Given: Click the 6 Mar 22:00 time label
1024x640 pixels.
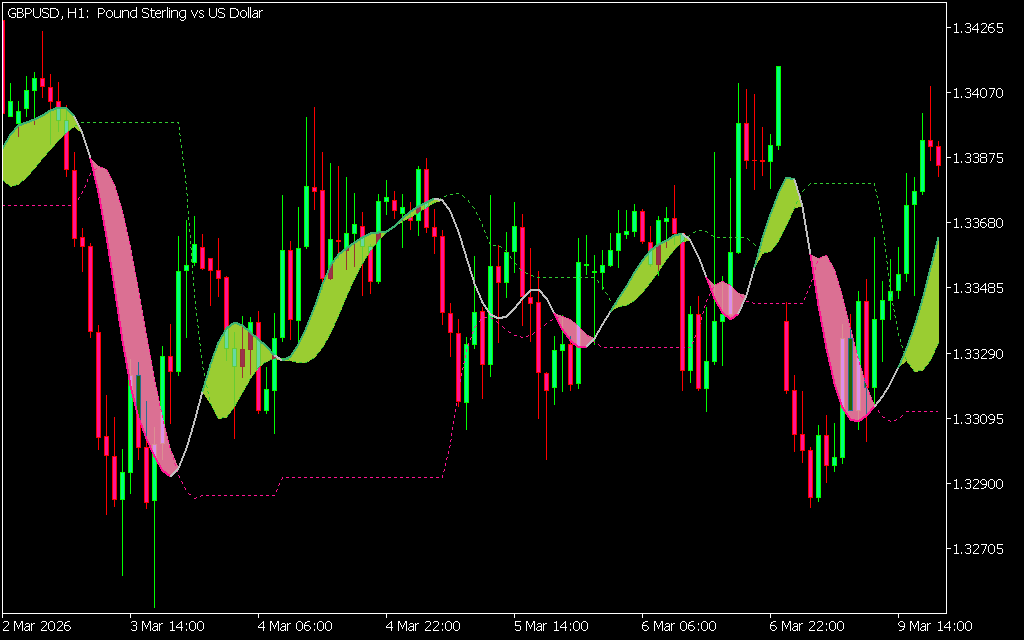Looking at the screenshot, I should pos(808,626).
